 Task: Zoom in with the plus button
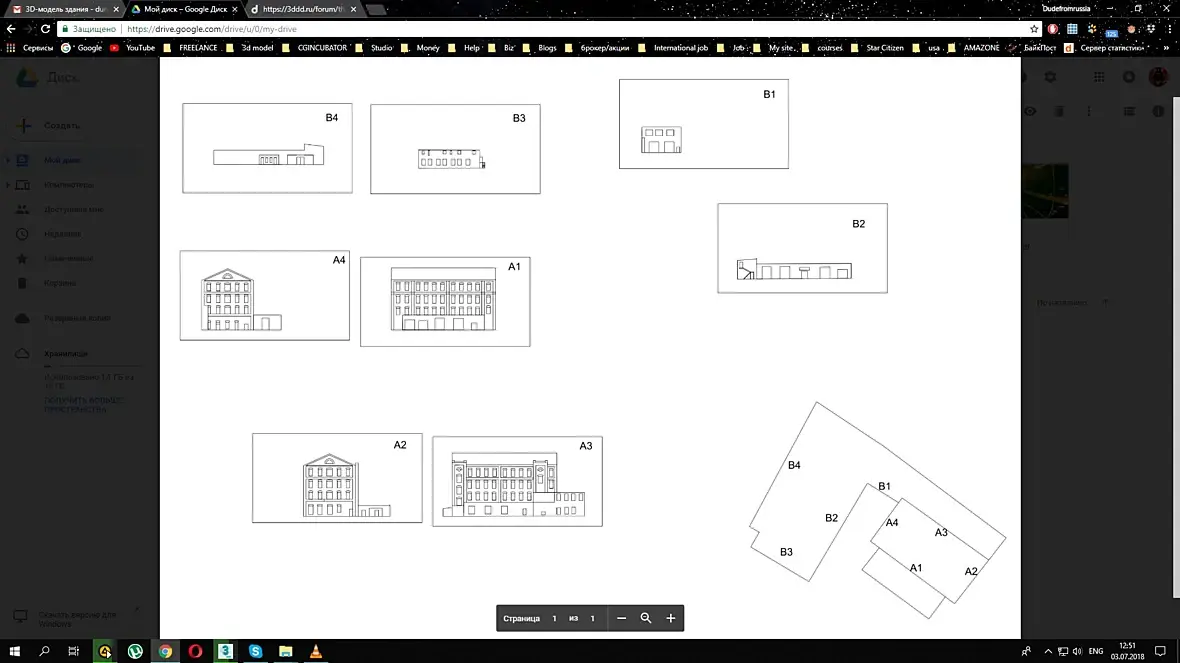(x=671, y=618)
